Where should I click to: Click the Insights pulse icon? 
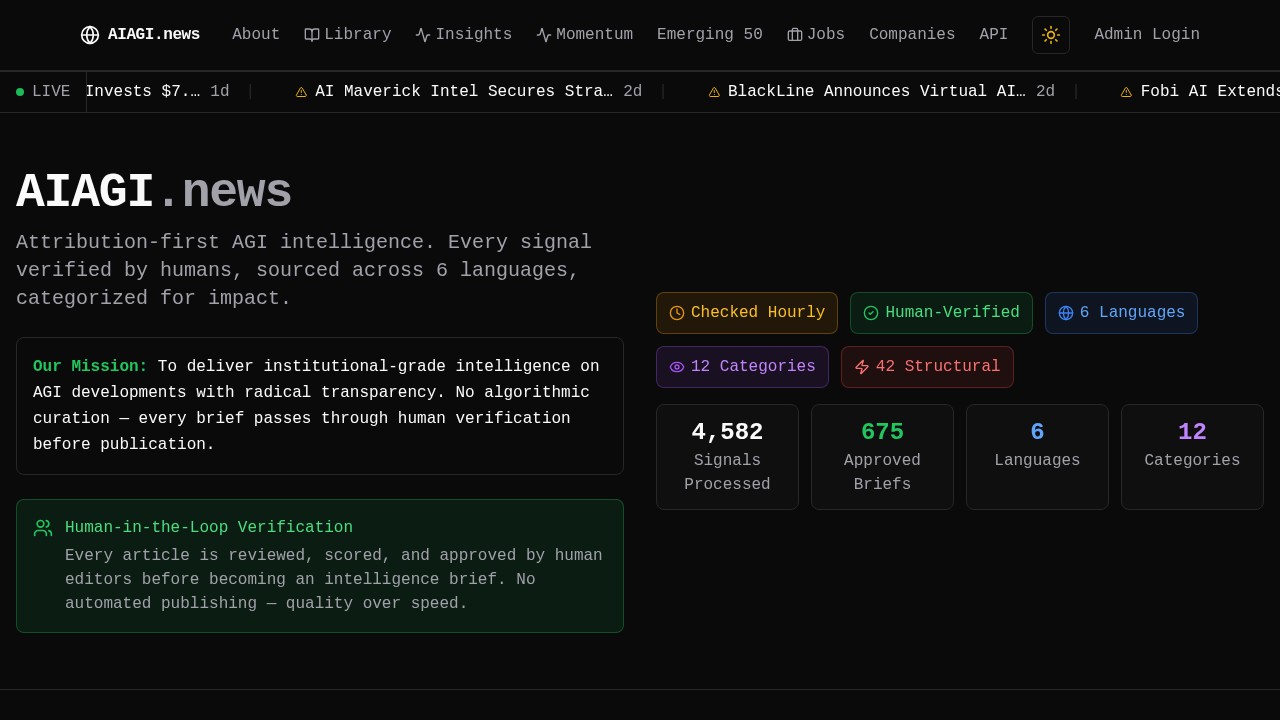[423, 35]
